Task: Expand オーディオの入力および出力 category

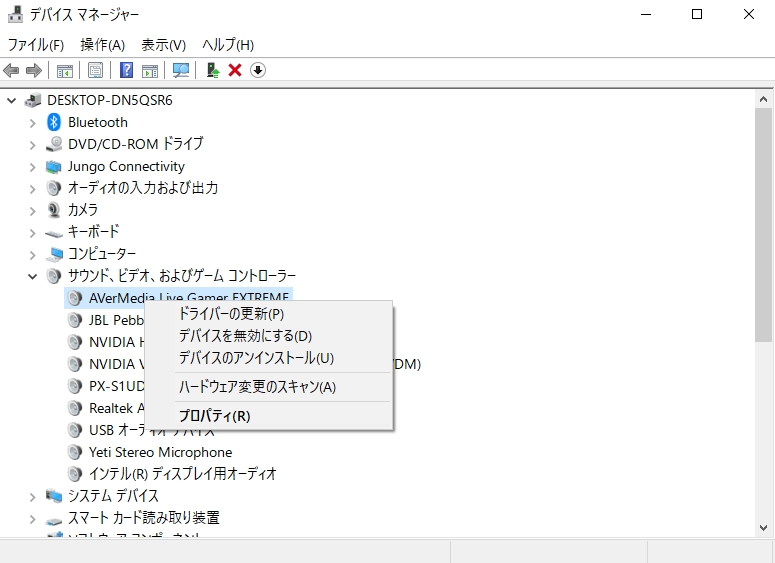Action: tap(33, 189)
